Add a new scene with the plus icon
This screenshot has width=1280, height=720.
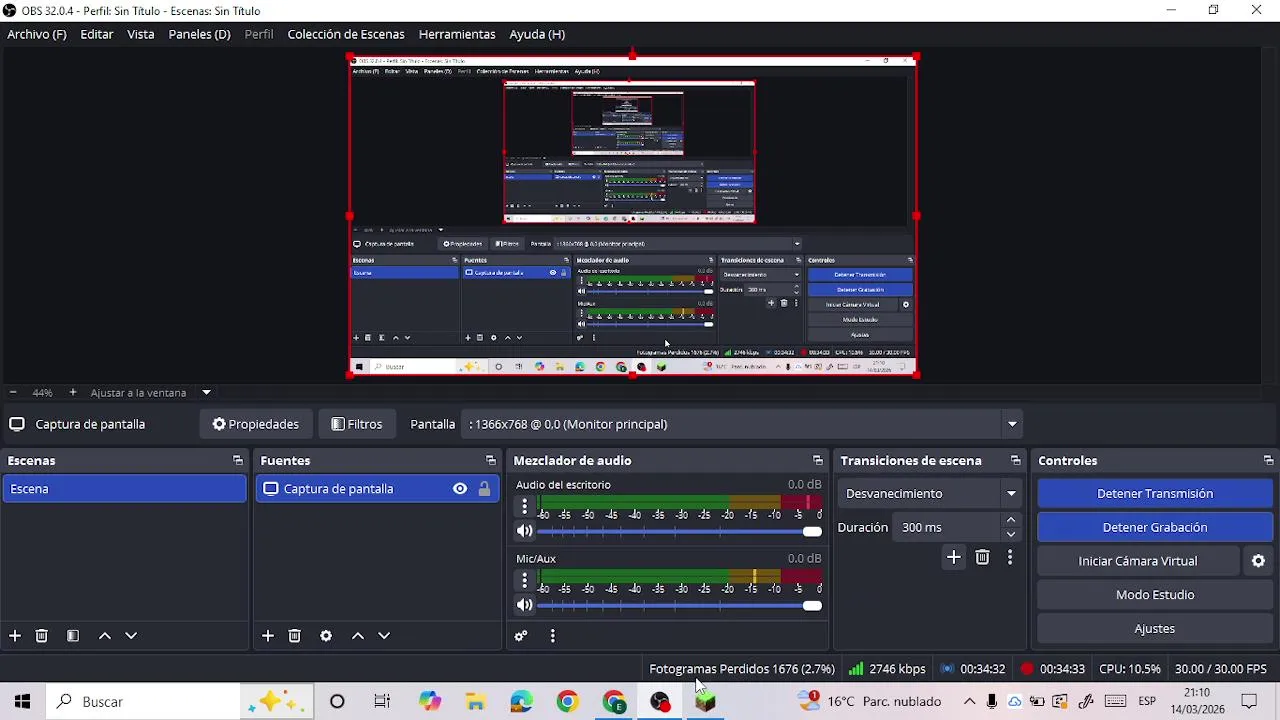15,636
